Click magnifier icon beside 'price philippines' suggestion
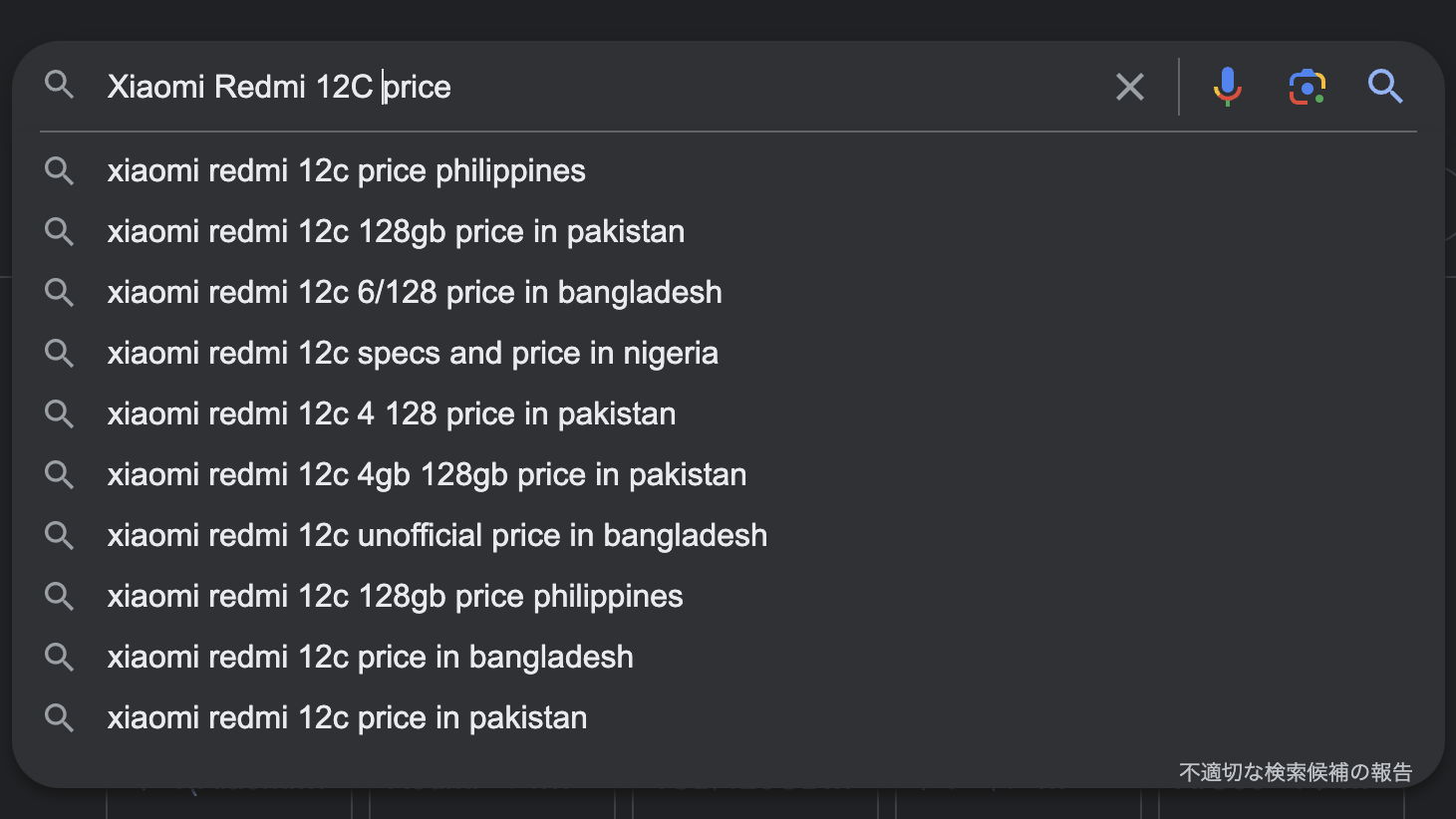Viewport: 1456px width, 819px height. tap(60, 171)
